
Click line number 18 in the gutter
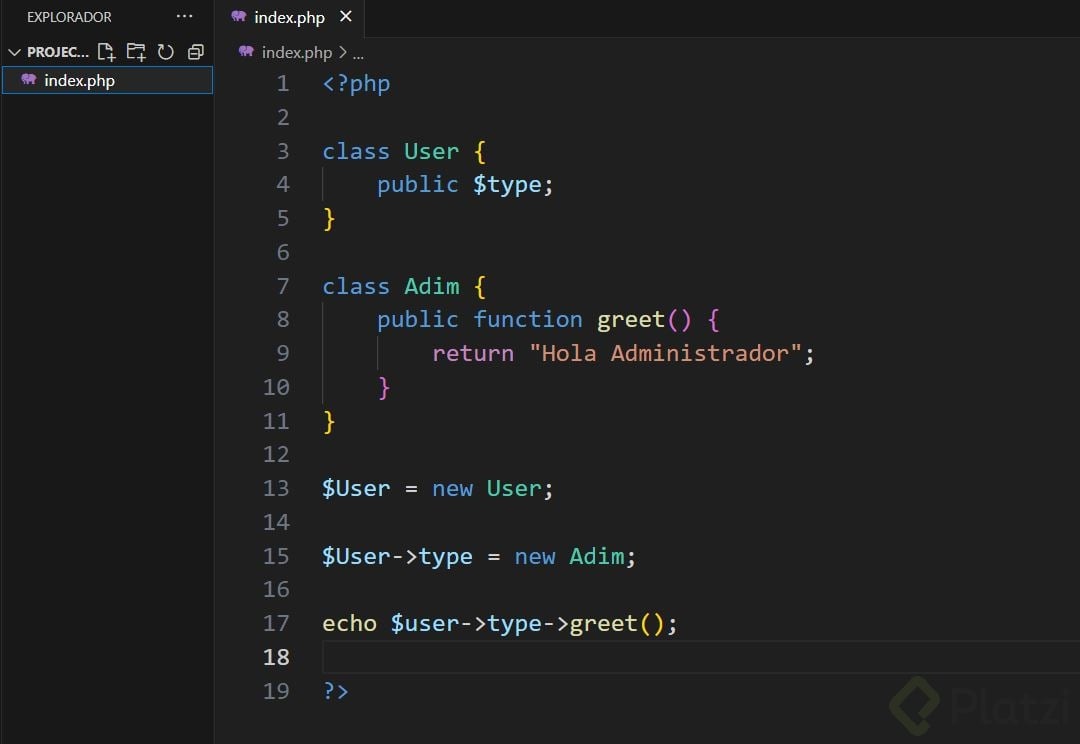tap(276, 657)
